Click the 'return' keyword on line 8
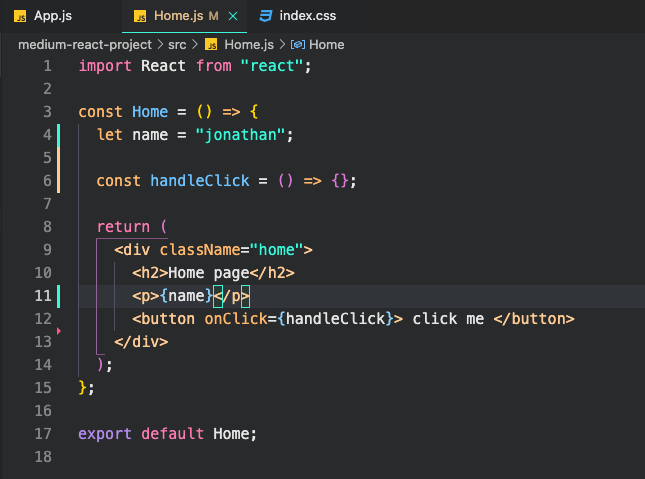 click(x=123, y=227)
